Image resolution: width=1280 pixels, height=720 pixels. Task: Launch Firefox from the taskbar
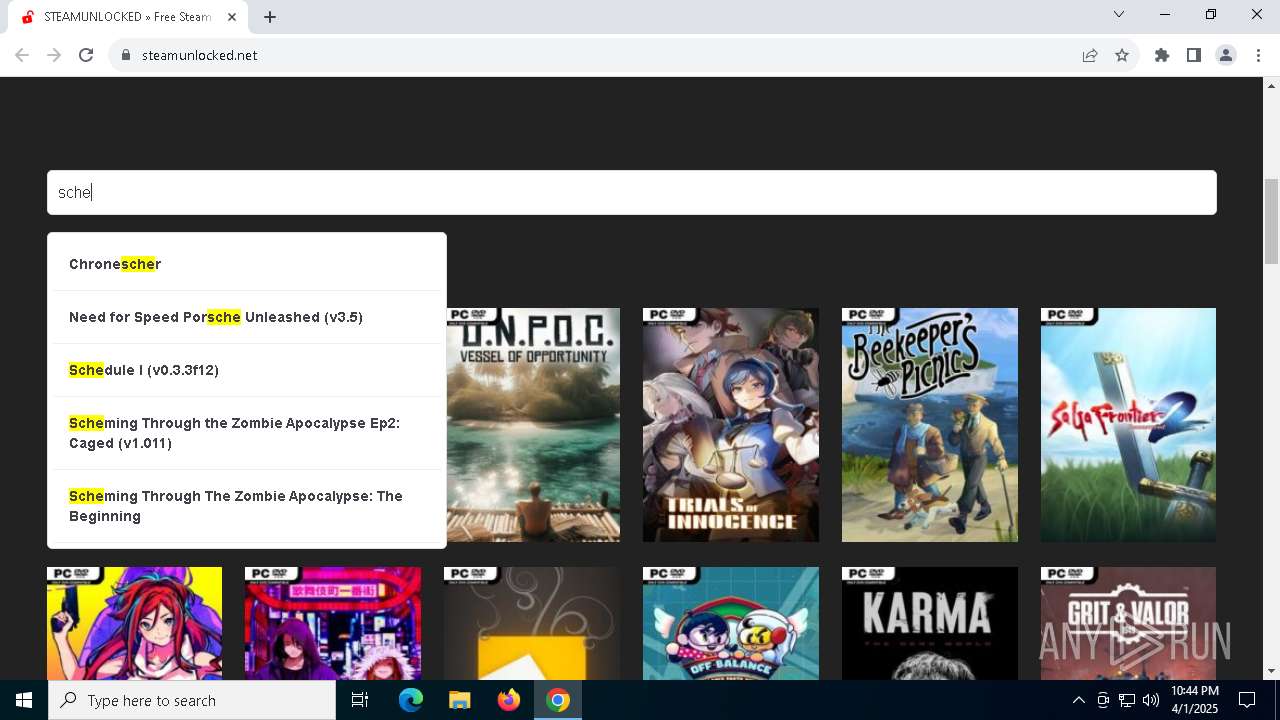click(x=509, y=700)
